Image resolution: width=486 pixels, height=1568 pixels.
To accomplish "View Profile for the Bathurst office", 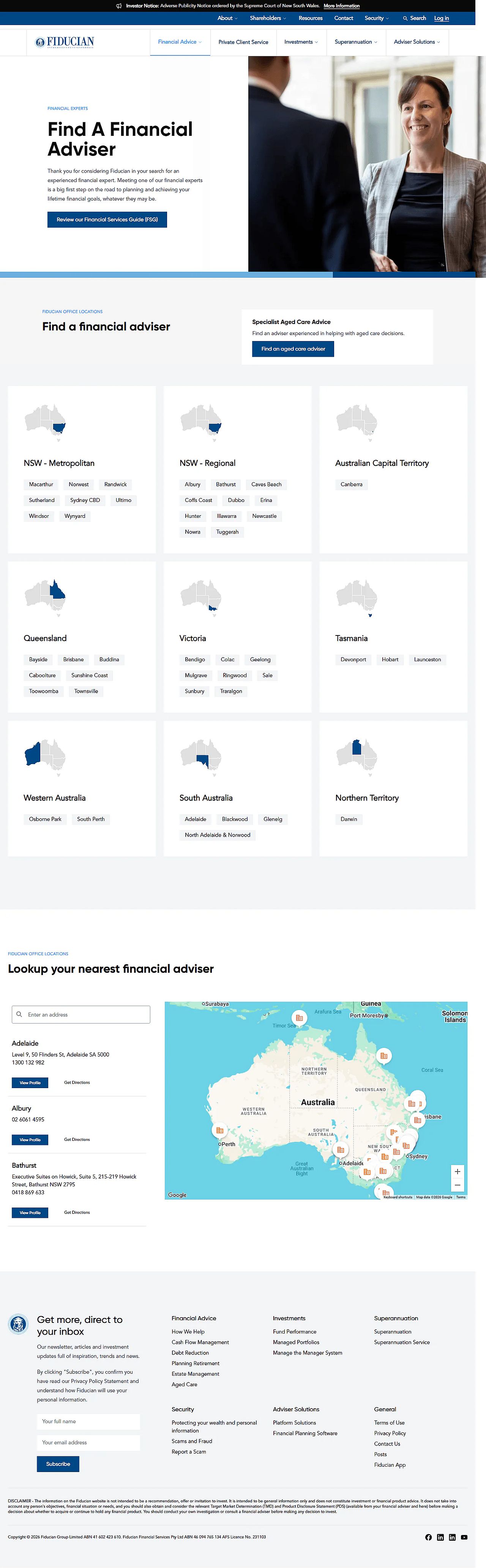I will [x=30, y=1213].
